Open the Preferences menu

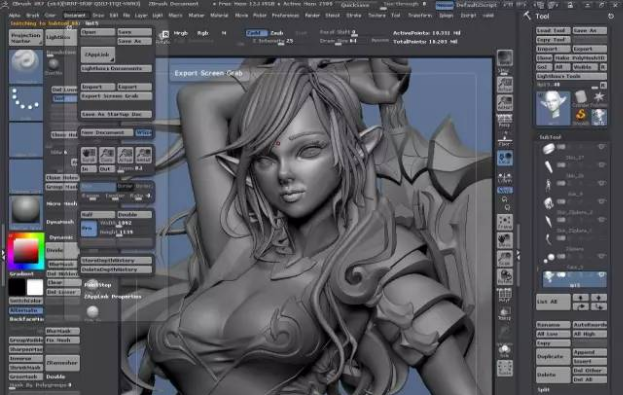[285, 15]
